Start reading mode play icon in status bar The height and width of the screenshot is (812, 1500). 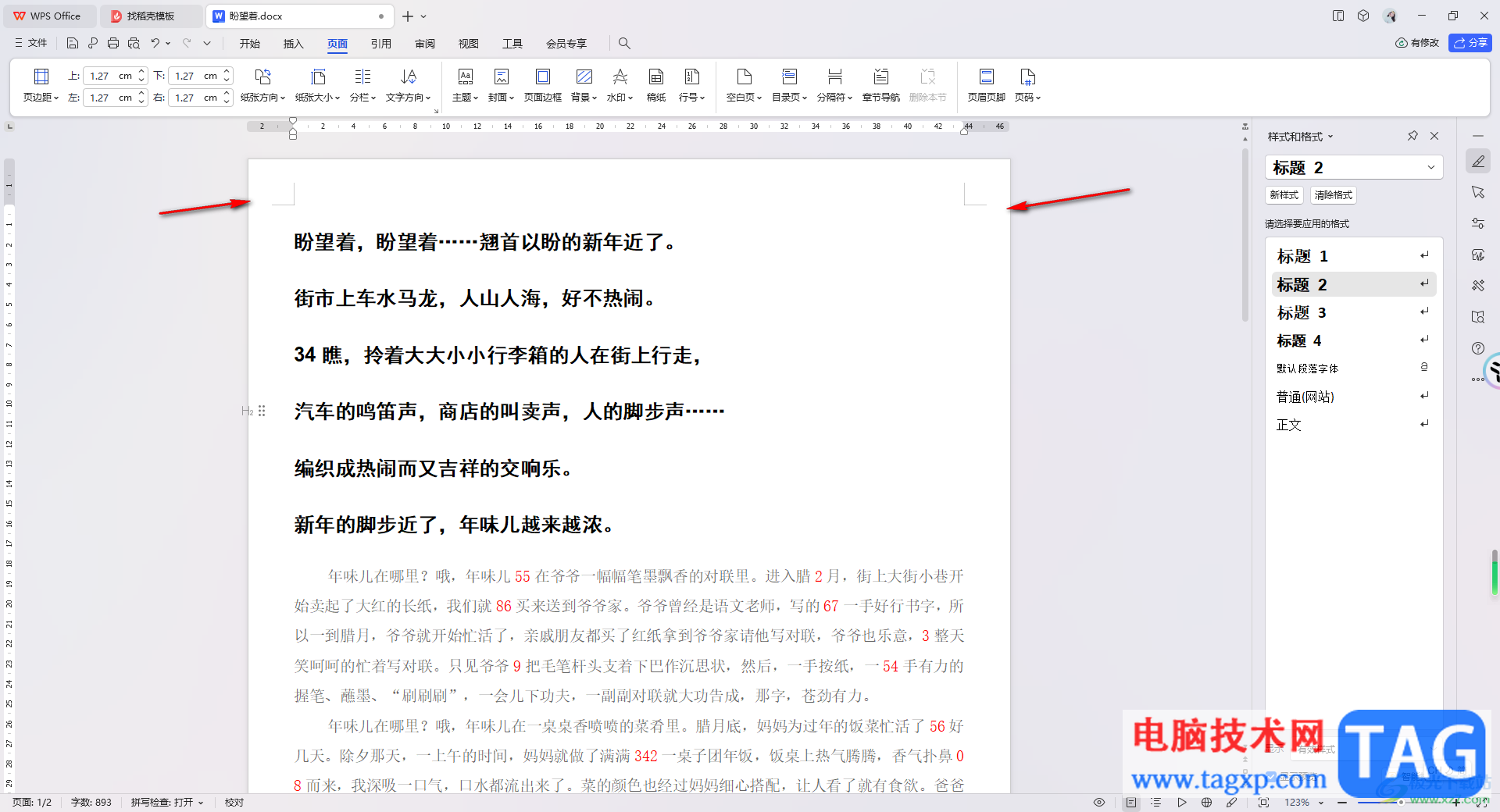coord(1181,802)
